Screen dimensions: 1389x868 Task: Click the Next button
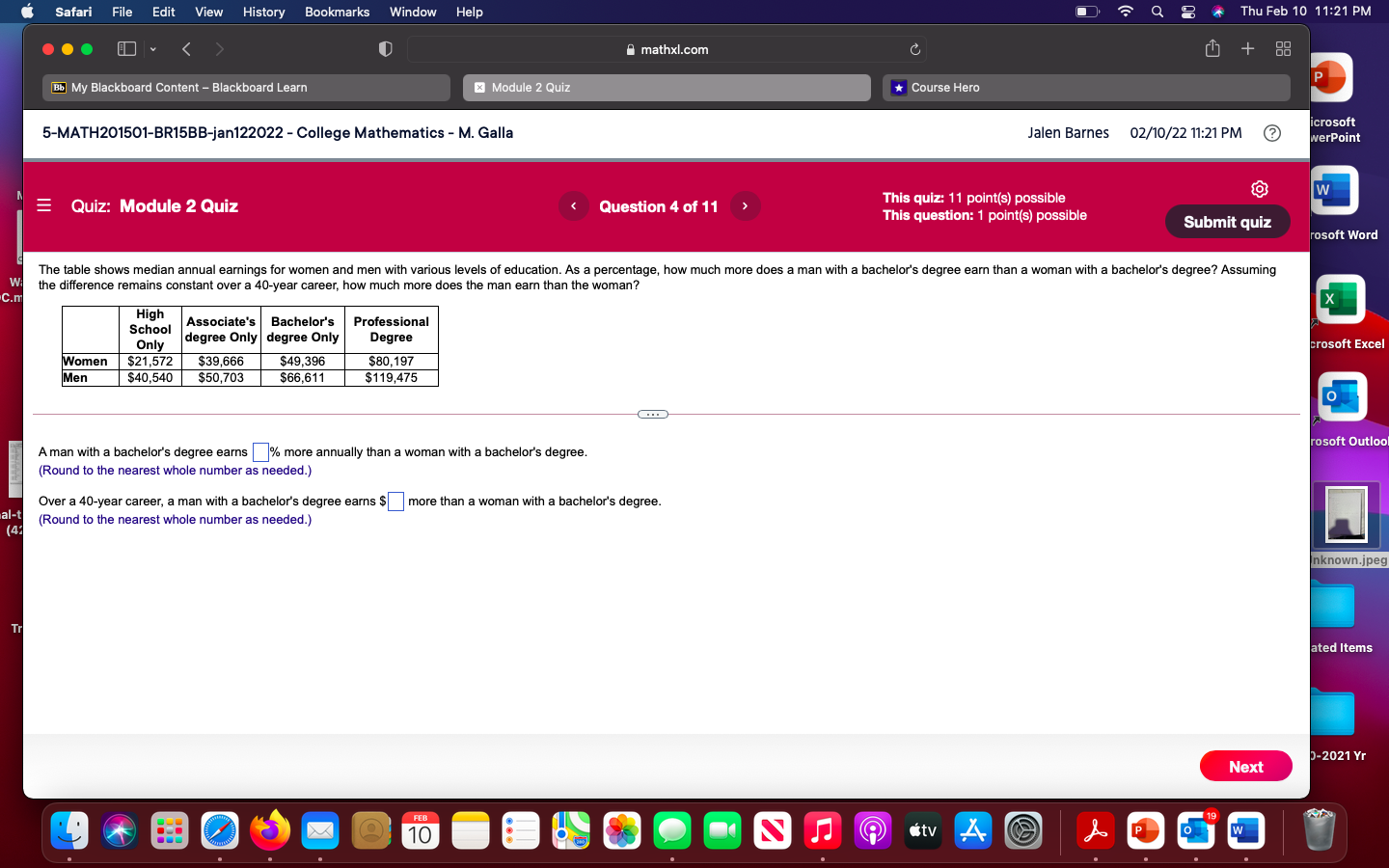tap(1245, 766)
